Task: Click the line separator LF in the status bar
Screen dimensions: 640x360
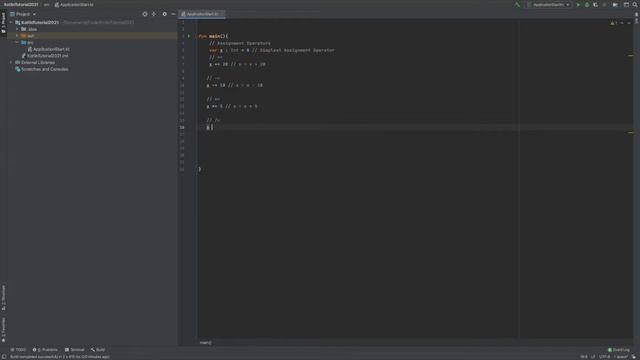Action: pyautogui.click(x=593, y=357)
